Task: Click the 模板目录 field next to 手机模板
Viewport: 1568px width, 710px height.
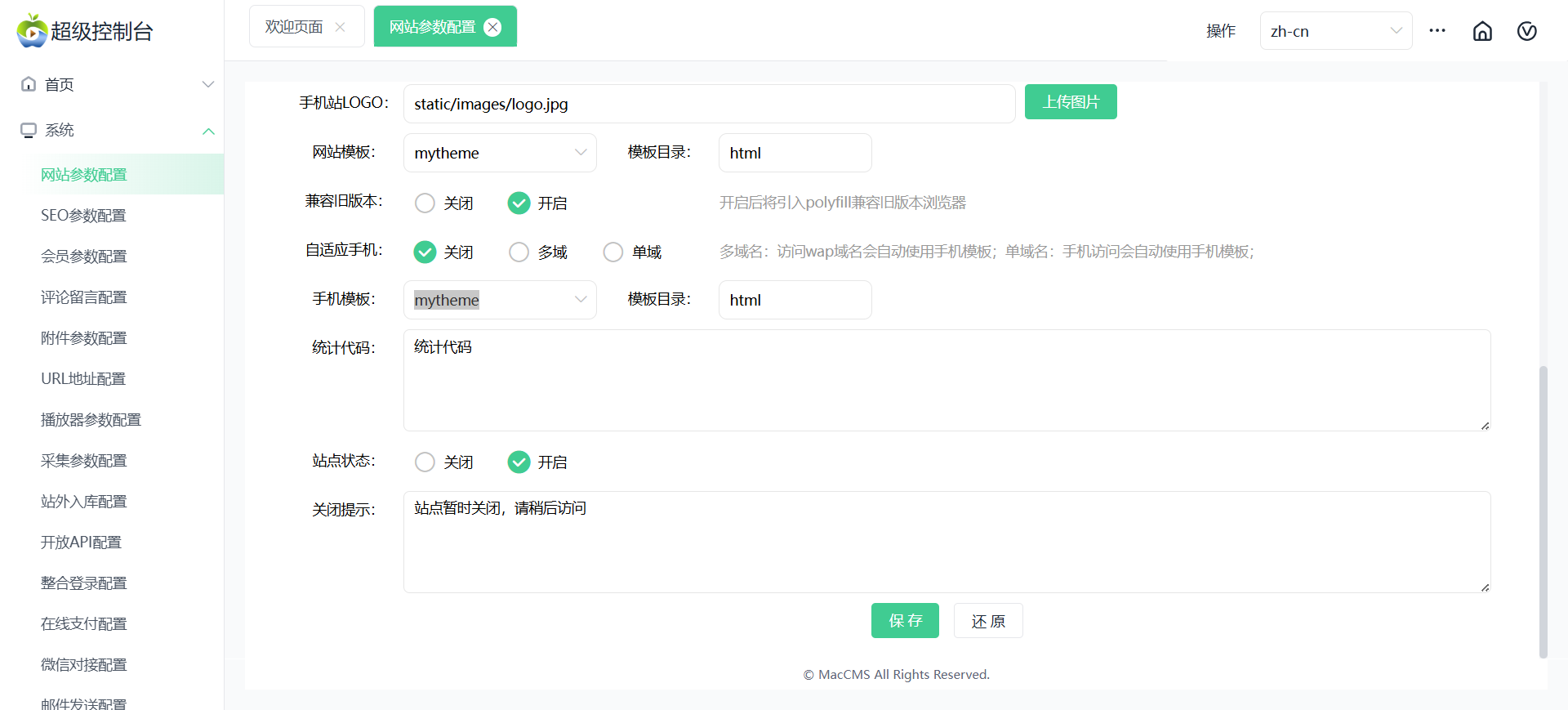Action: point(795,300)
